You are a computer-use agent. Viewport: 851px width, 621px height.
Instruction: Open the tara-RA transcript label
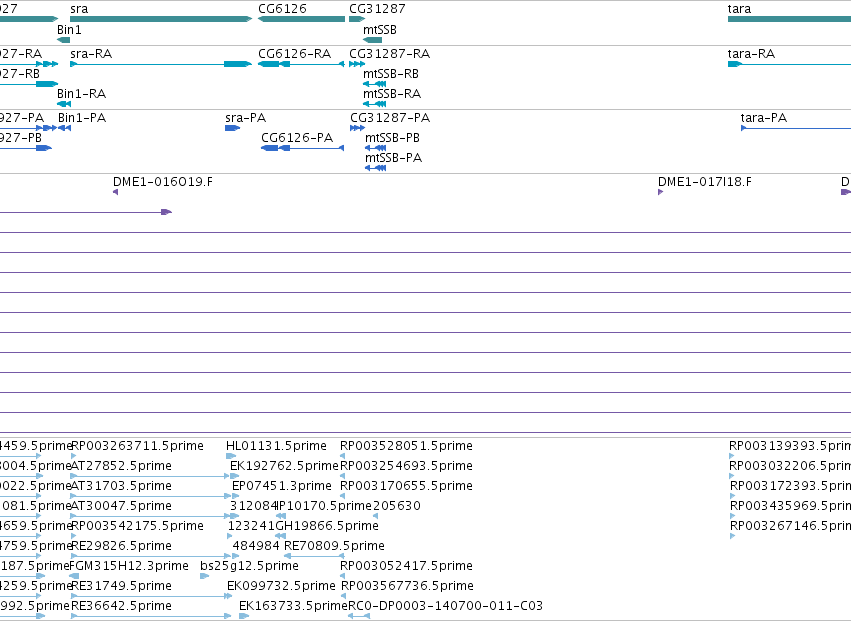(x=751, y=54)
